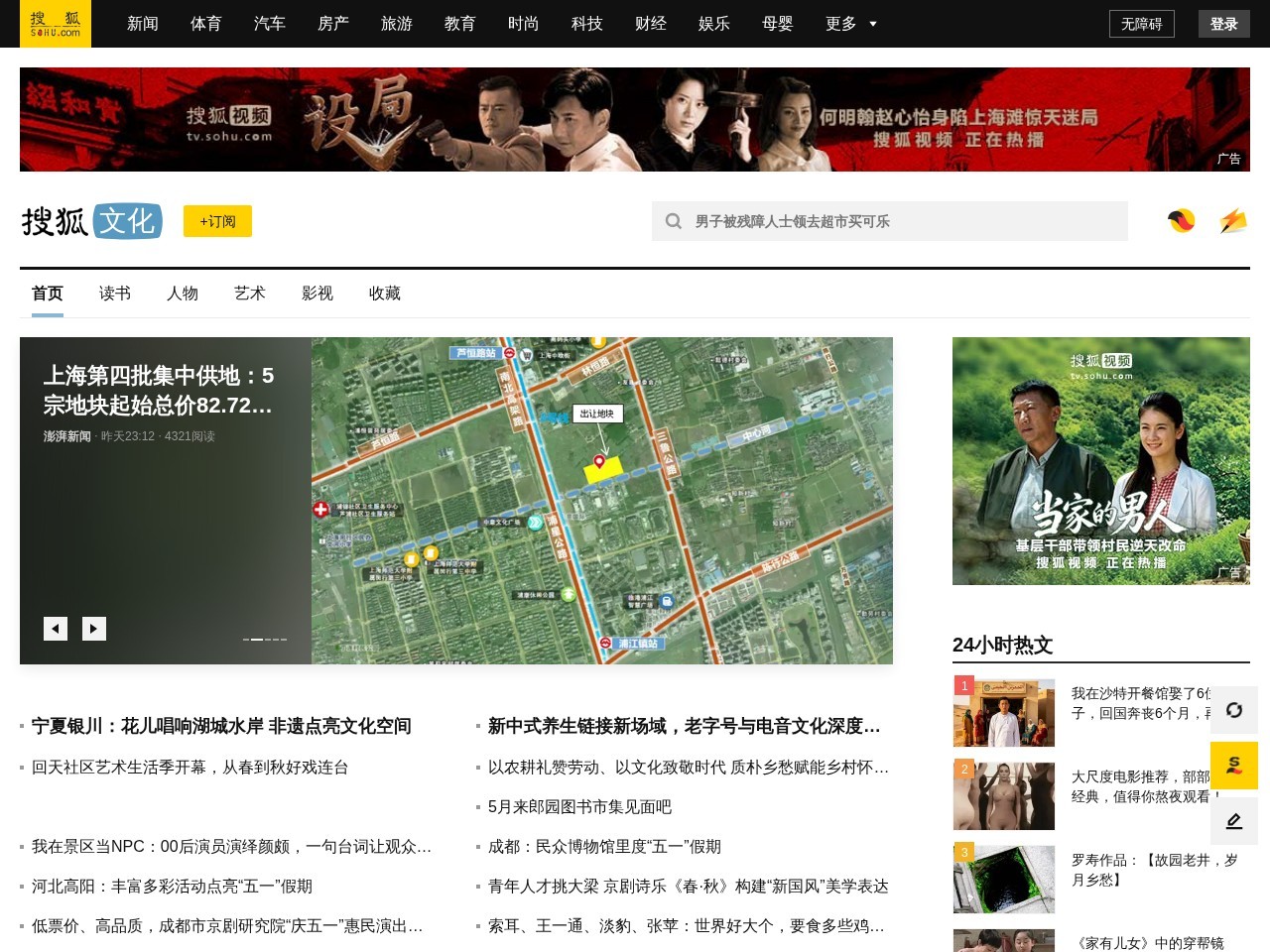Go to previous carousel slide
The image size is (1270, 952).
click(x=56, y=629)
